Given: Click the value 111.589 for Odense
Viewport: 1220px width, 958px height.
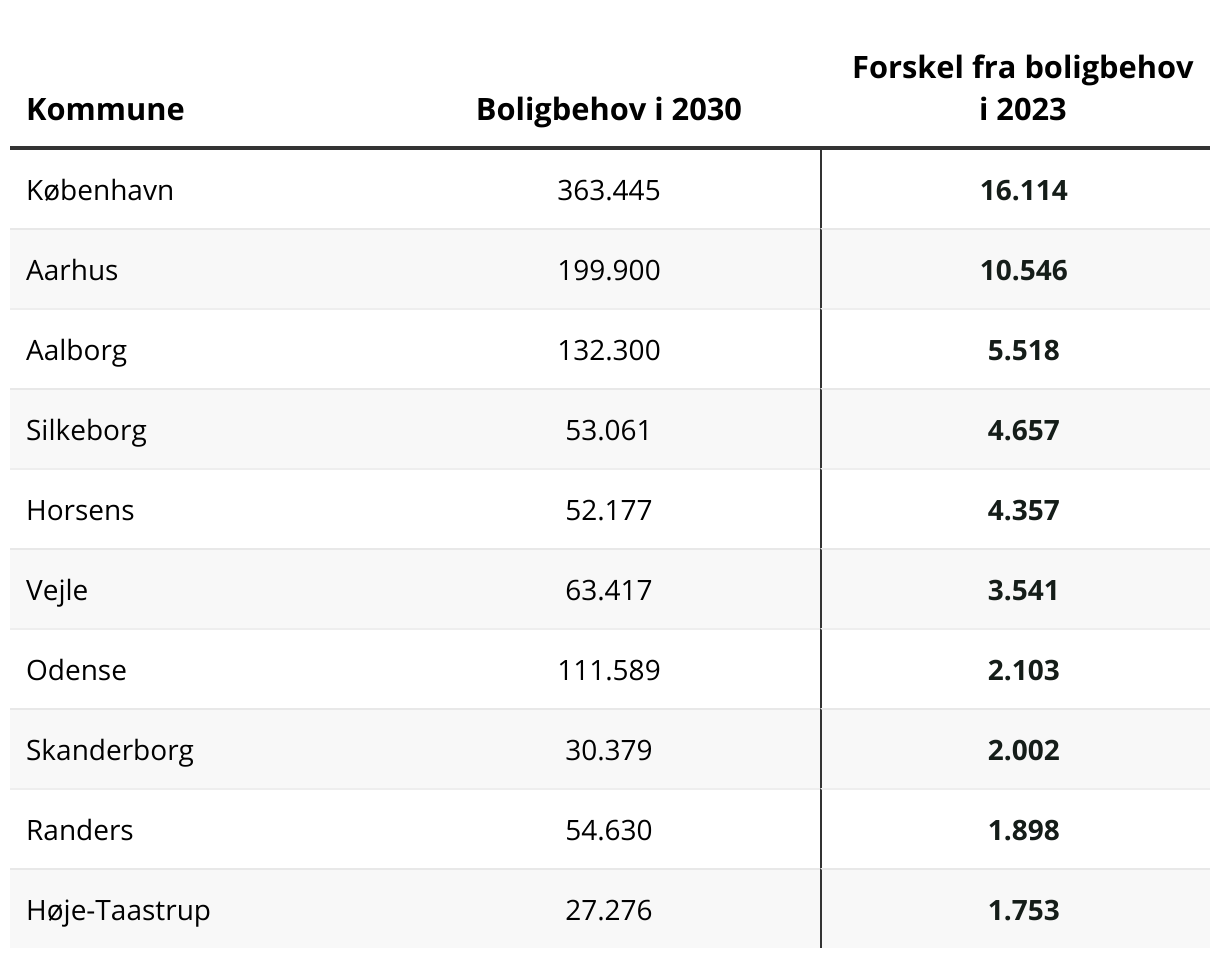Looking at the screenshot, I should (609, 670).
